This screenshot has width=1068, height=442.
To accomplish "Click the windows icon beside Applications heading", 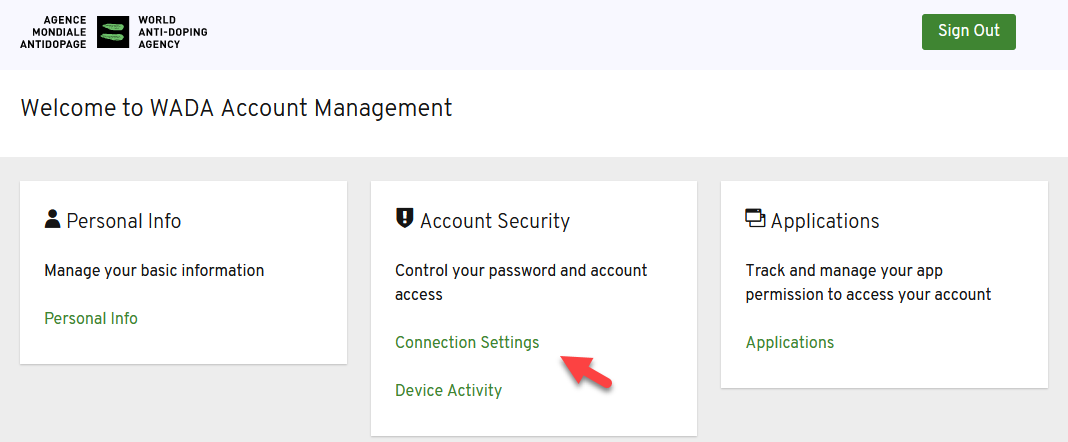I will [755, 219].
